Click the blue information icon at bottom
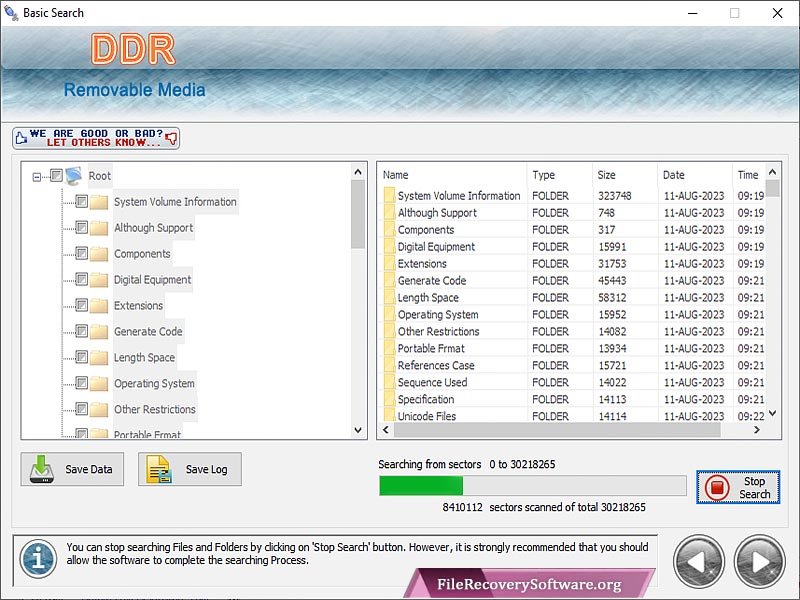Viewport: 800px width, 600px height. 38,559
